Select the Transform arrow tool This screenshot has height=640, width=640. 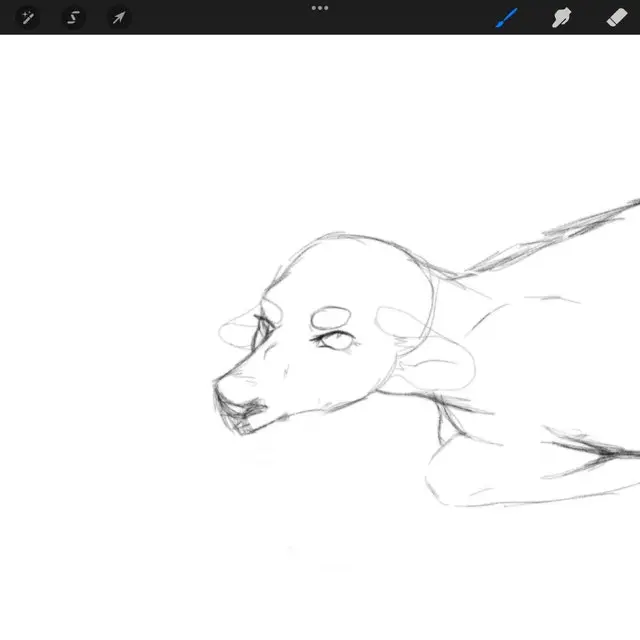[119, 18]
